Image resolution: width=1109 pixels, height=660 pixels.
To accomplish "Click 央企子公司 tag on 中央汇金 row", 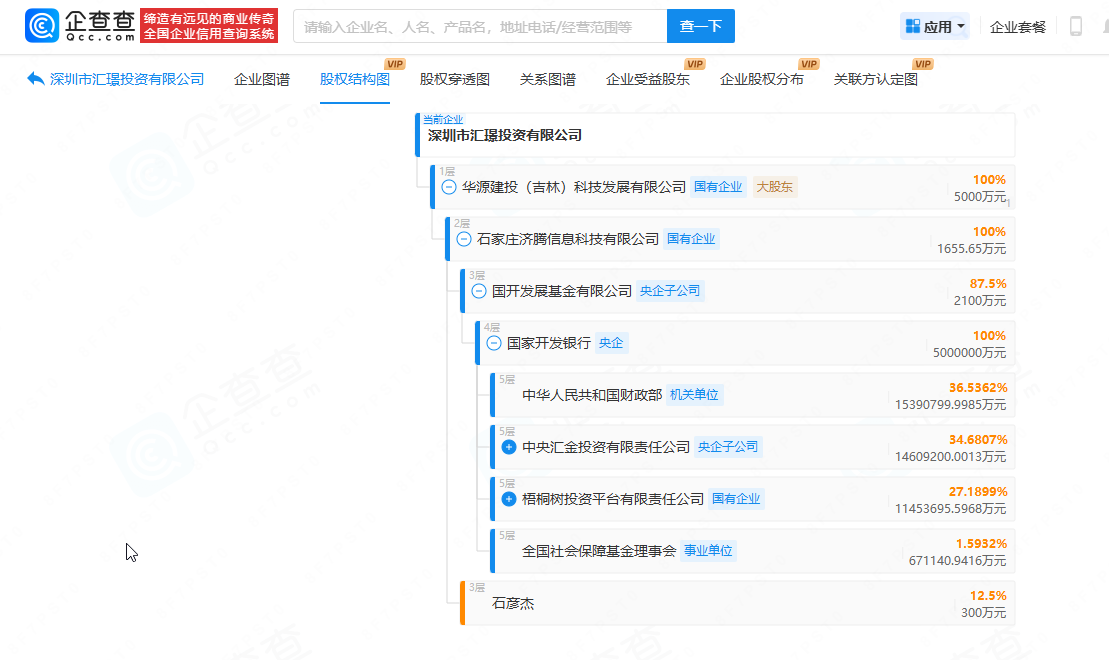I will pos(728,447).
